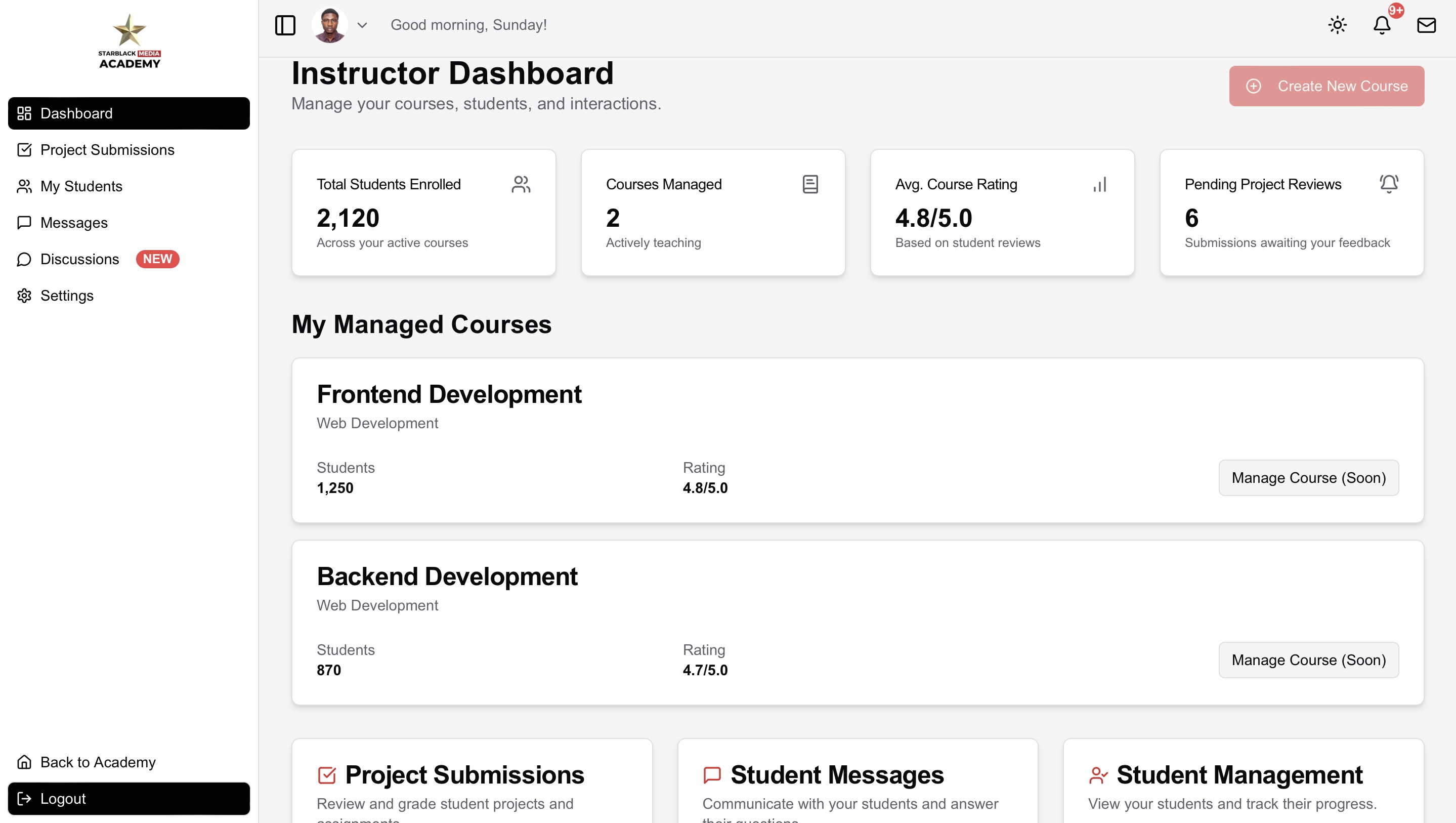Viewport: 1456px width, 823px height.
Task: Open My Students from the sidebar
Action: 81,186
